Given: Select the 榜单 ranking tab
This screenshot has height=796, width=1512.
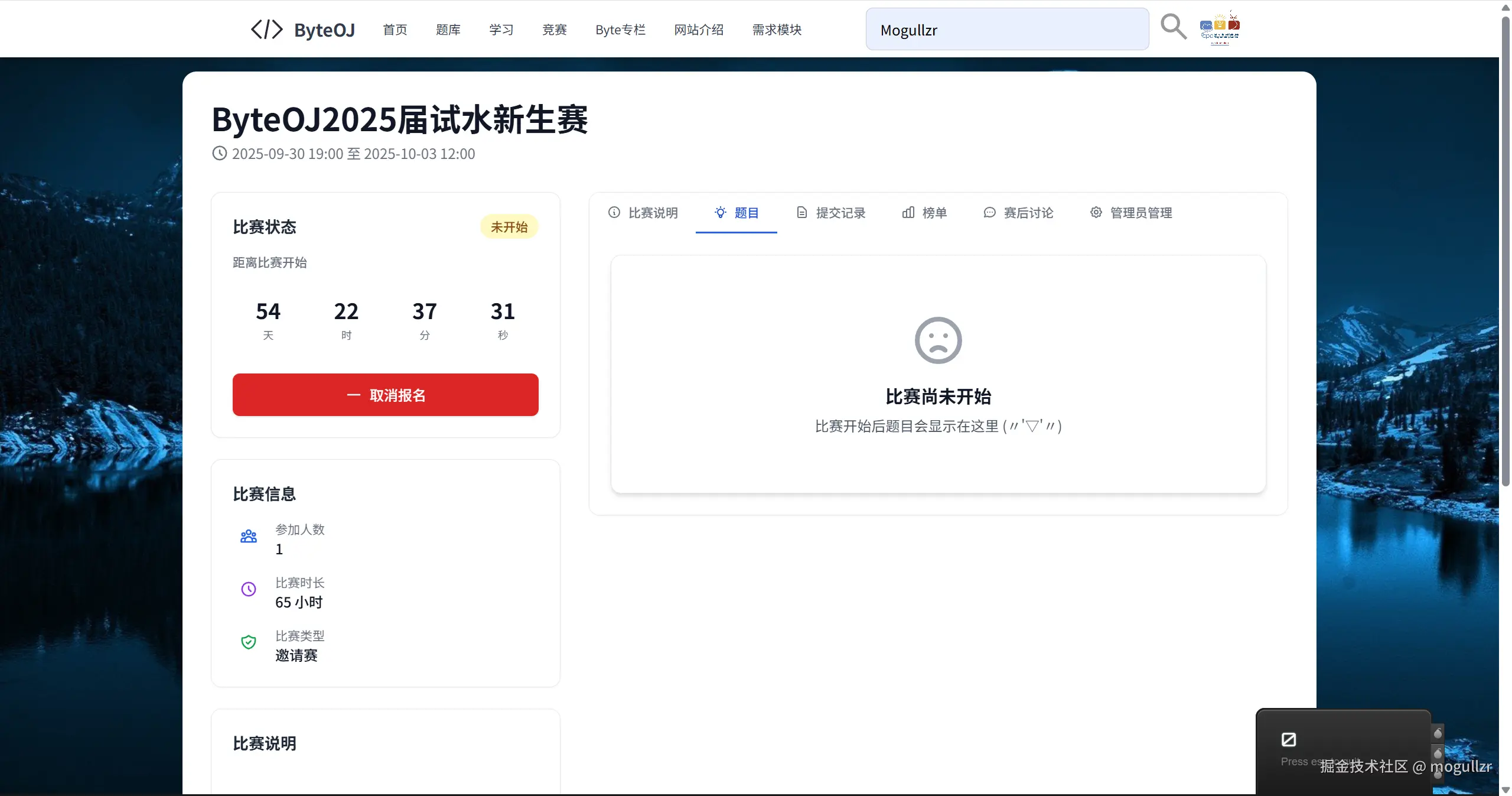Looking at the screenshot, I should 924,213.
